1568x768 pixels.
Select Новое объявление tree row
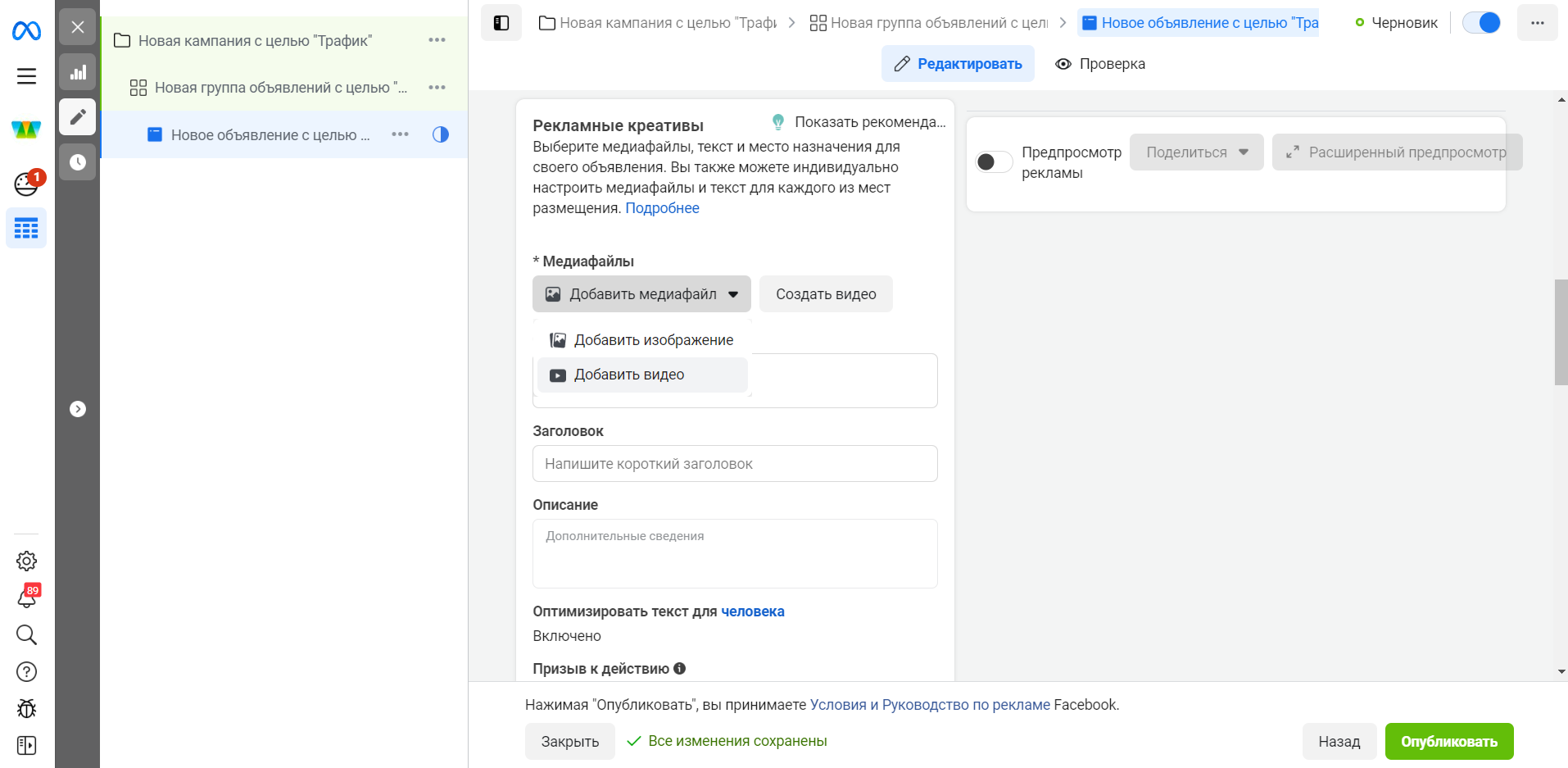(x=283, y=134)
